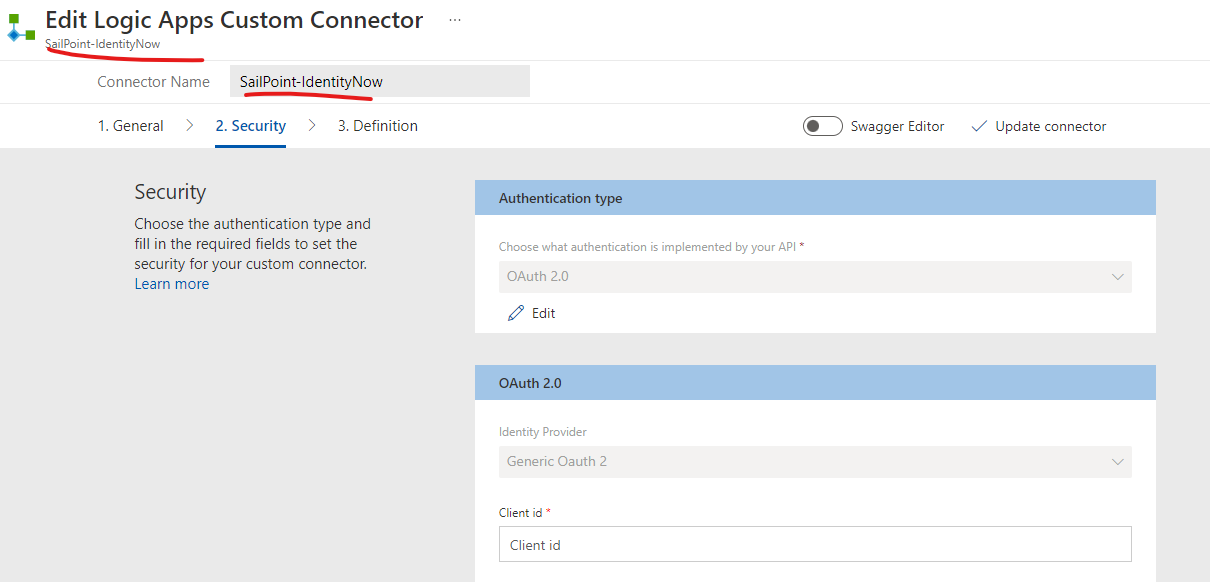Open the Identity Provider Generic Oauth 2 dropdown
The height and width of the screenshot is (582, 1210).
[x=815, y=462]
